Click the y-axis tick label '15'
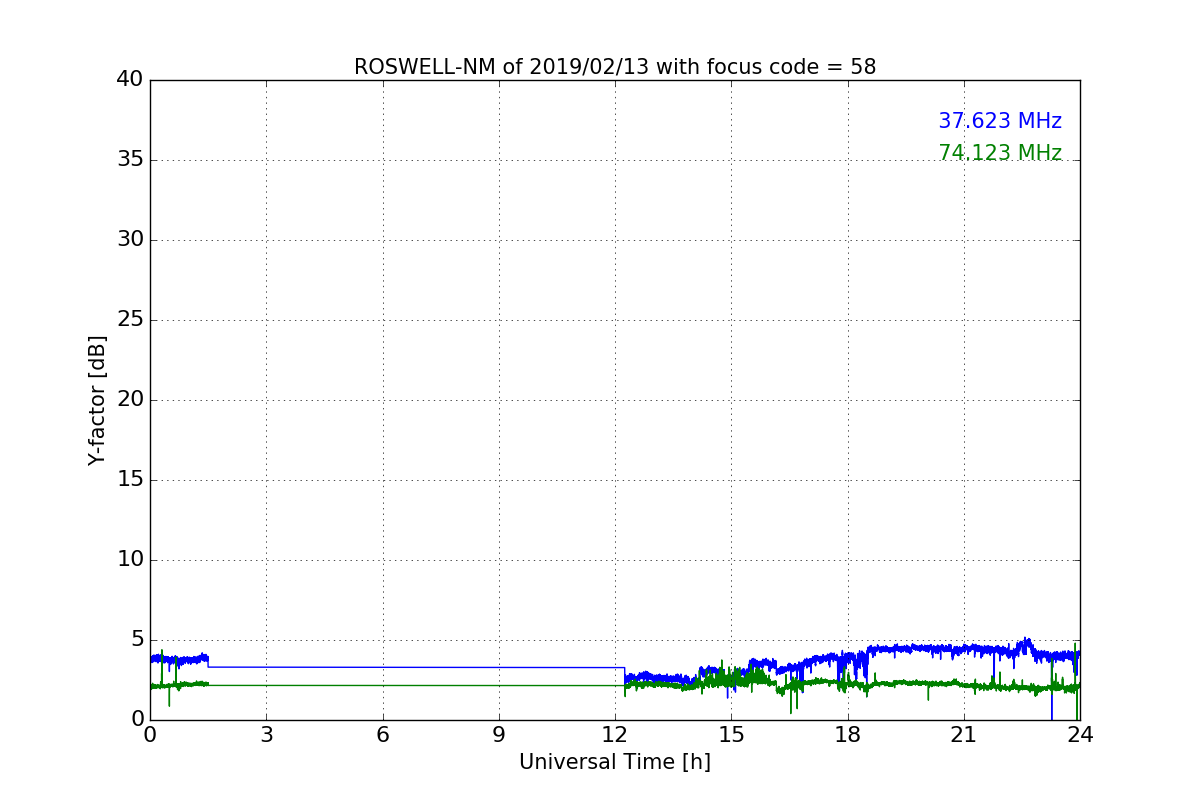The width and height of the screenshot is (1200, 800). point(130,479)
